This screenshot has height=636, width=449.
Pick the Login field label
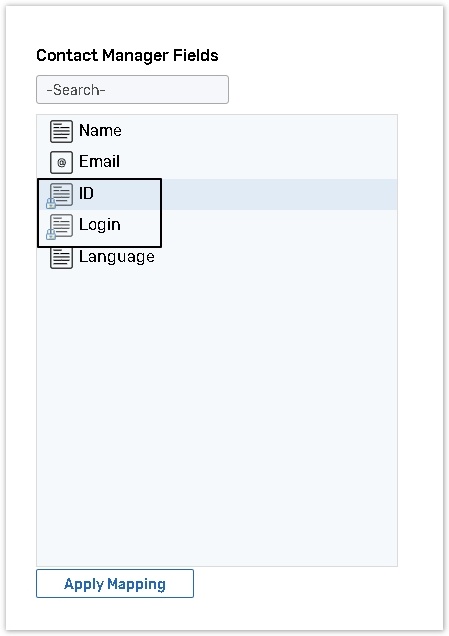coord(100,225)
